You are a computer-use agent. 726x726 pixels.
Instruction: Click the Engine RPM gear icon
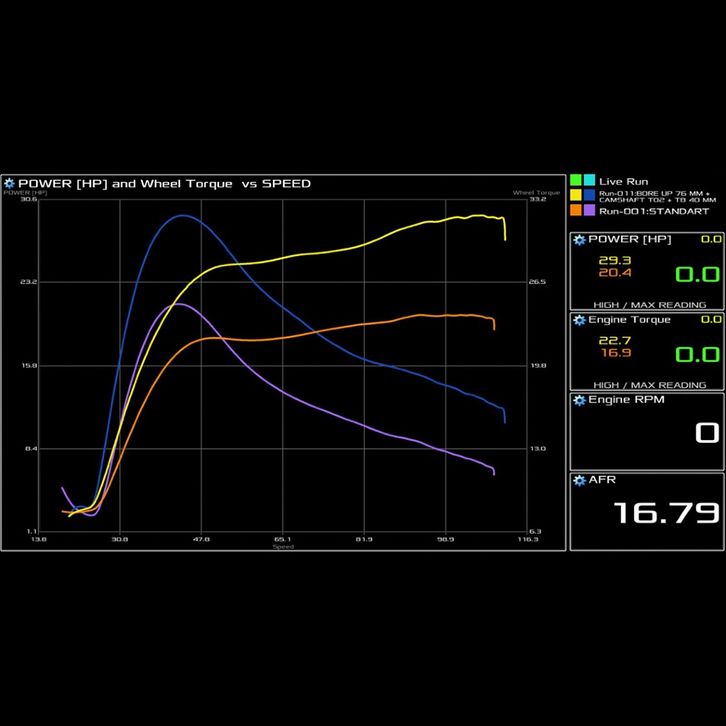click(579, 400)
